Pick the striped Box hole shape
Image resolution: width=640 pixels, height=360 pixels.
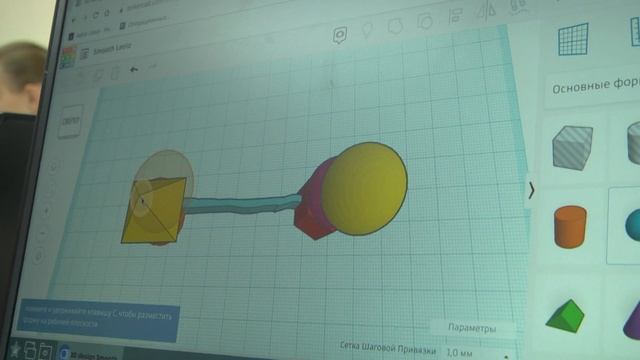[572, 148]
